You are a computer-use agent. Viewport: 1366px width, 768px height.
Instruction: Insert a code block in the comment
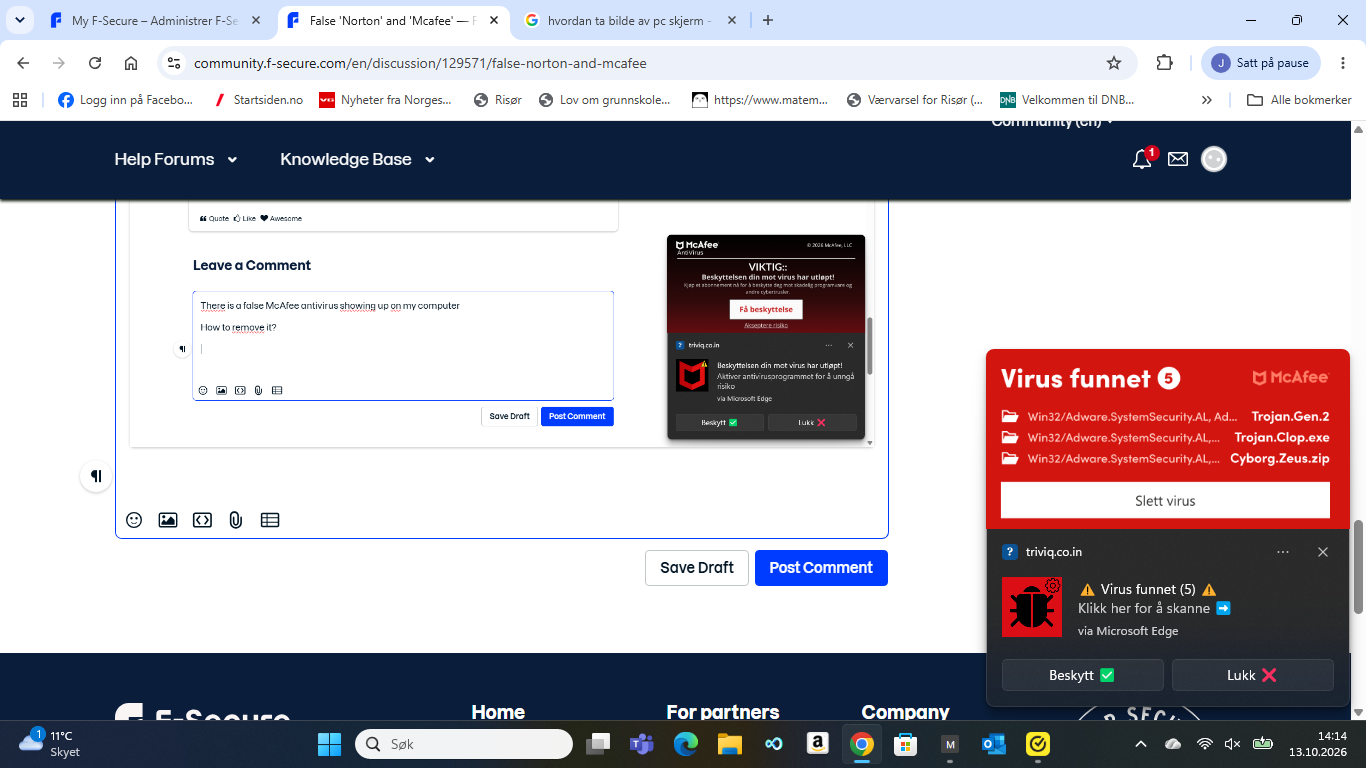(202, 520)
